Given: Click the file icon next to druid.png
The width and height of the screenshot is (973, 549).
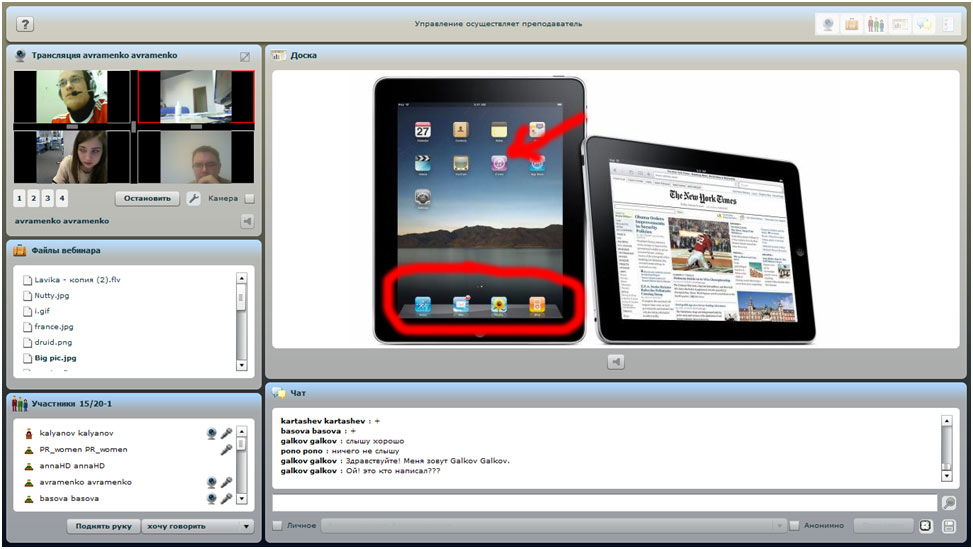Looking at the screenshot, I should 27,342.
